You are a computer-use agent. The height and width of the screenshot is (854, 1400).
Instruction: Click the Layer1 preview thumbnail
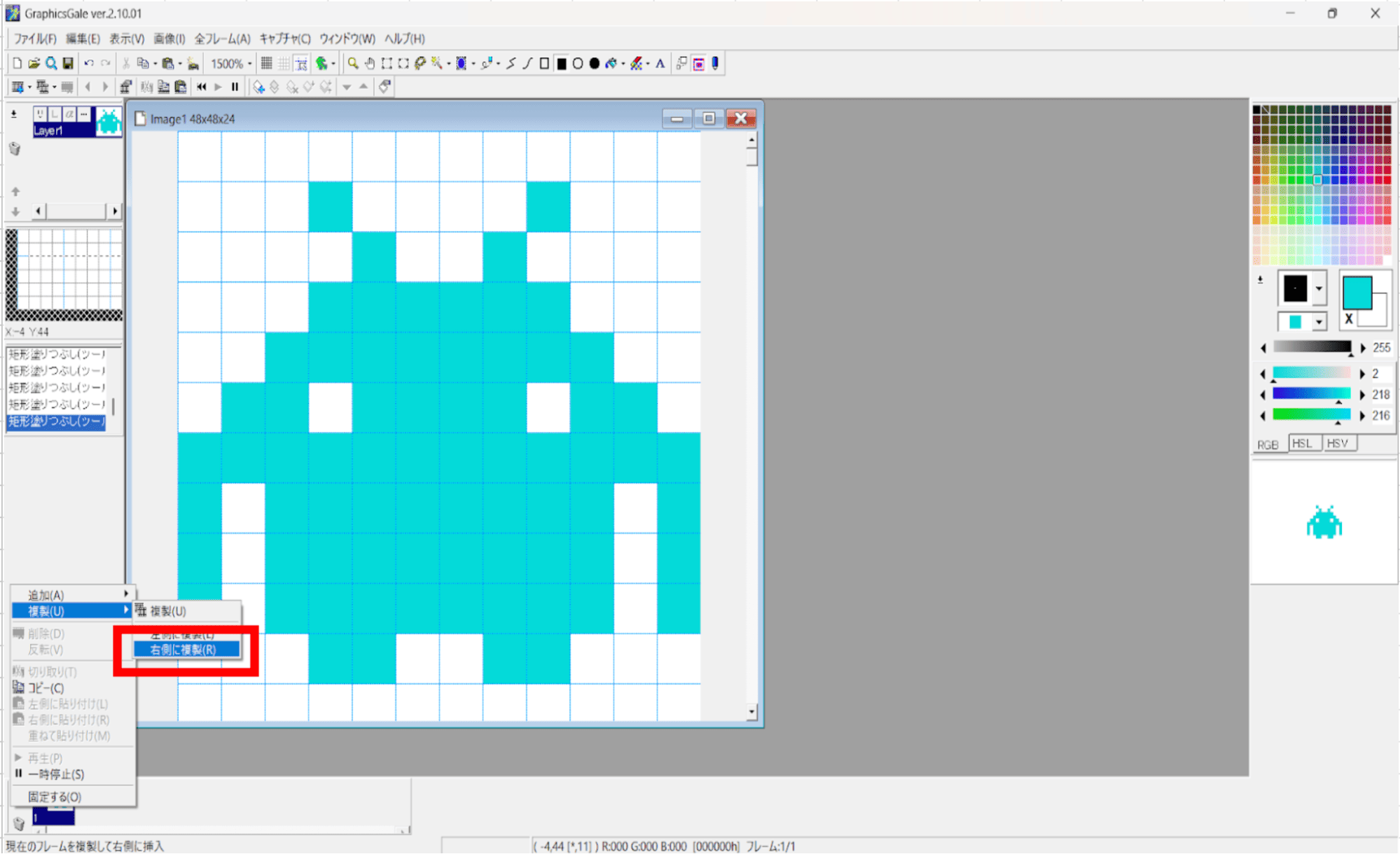tap(109, 122)
